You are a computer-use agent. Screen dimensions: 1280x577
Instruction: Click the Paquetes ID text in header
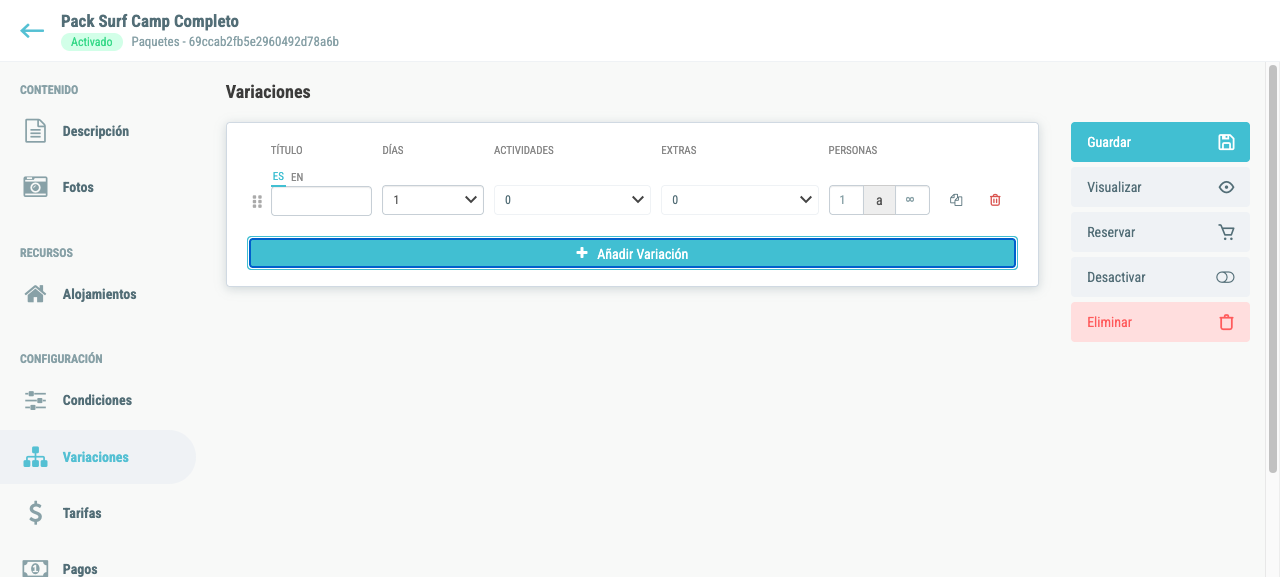coord(235,42)
